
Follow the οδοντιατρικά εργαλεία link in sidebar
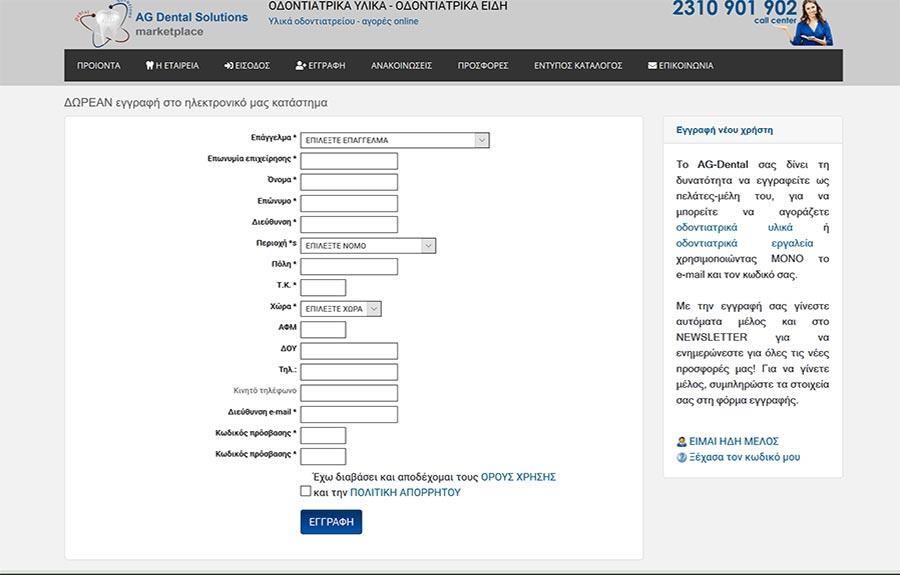pyautogui.click(x=744, y=243)
